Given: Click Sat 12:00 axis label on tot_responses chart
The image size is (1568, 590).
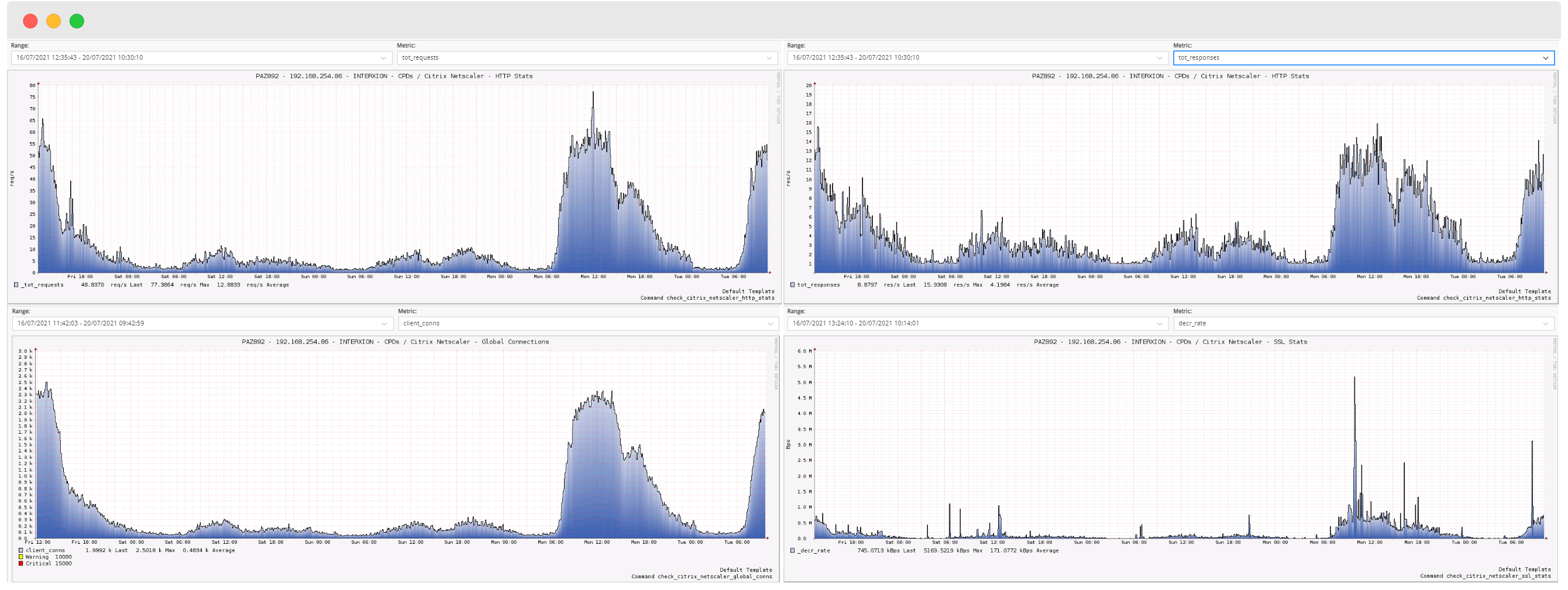Looking at the screenshot, I should click(996, 276).
